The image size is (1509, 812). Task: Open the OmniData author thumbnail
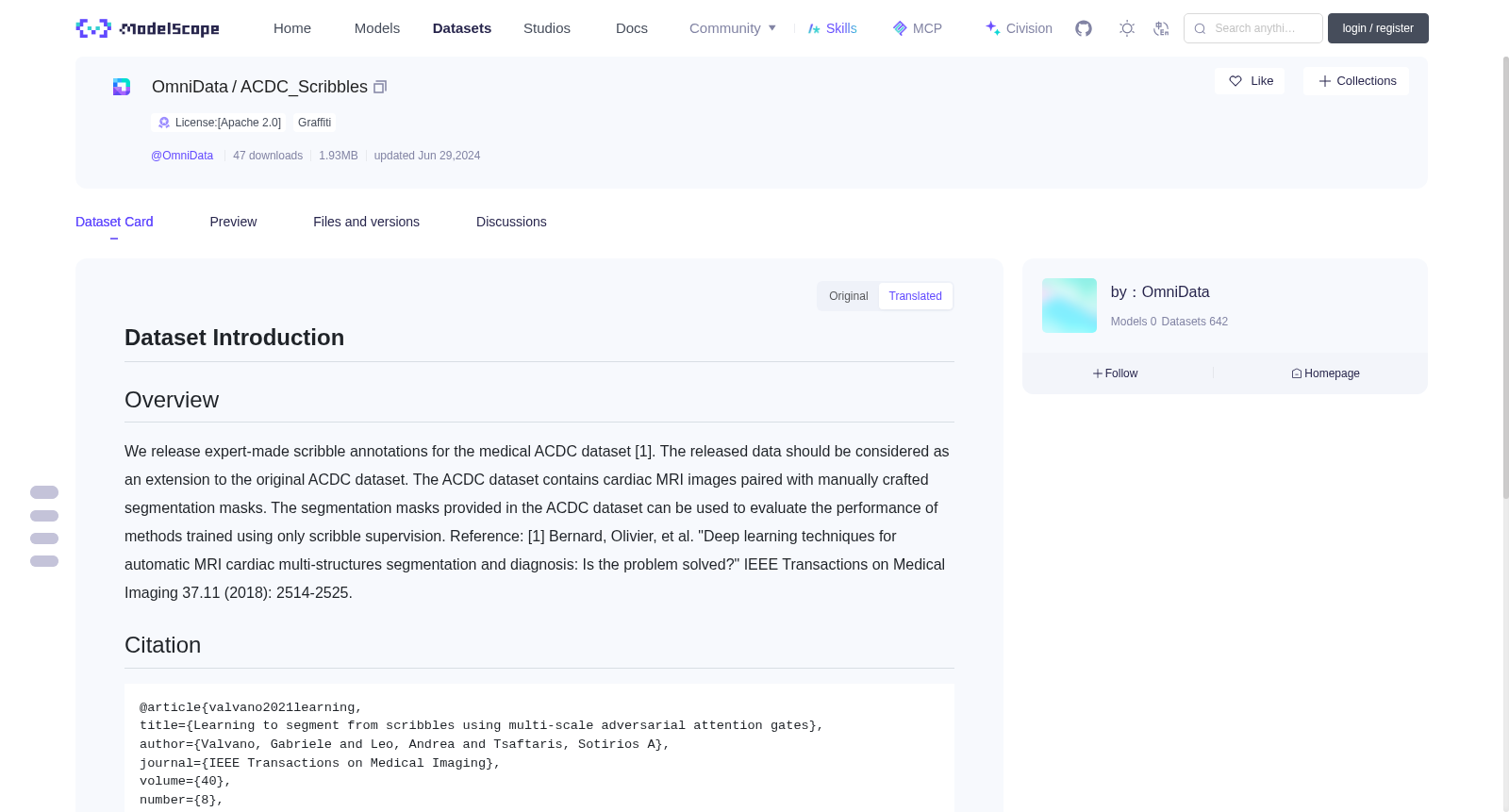coord(1070,306)
